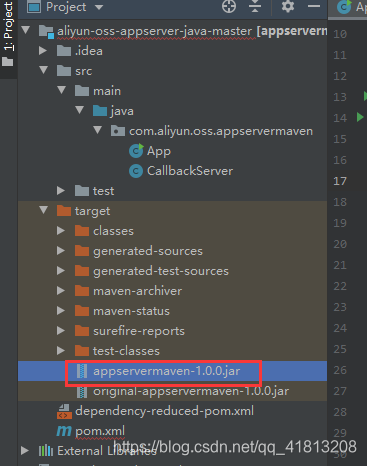Select pom.xml file name
This screenshot has width=367, height=466.
click(x=100, y=431)
